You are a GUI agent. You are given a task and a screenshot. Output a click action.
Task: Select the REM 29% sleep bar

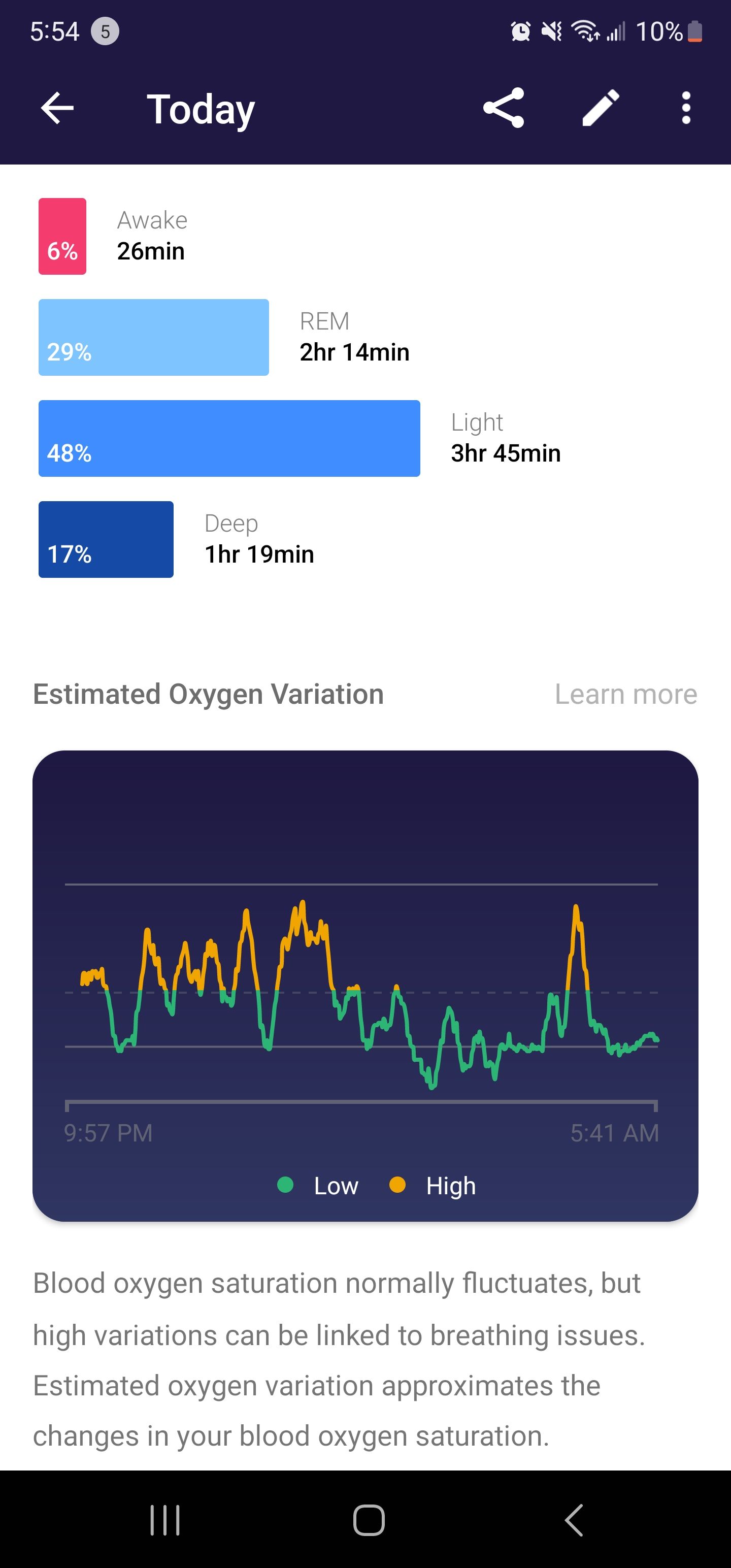153,337
